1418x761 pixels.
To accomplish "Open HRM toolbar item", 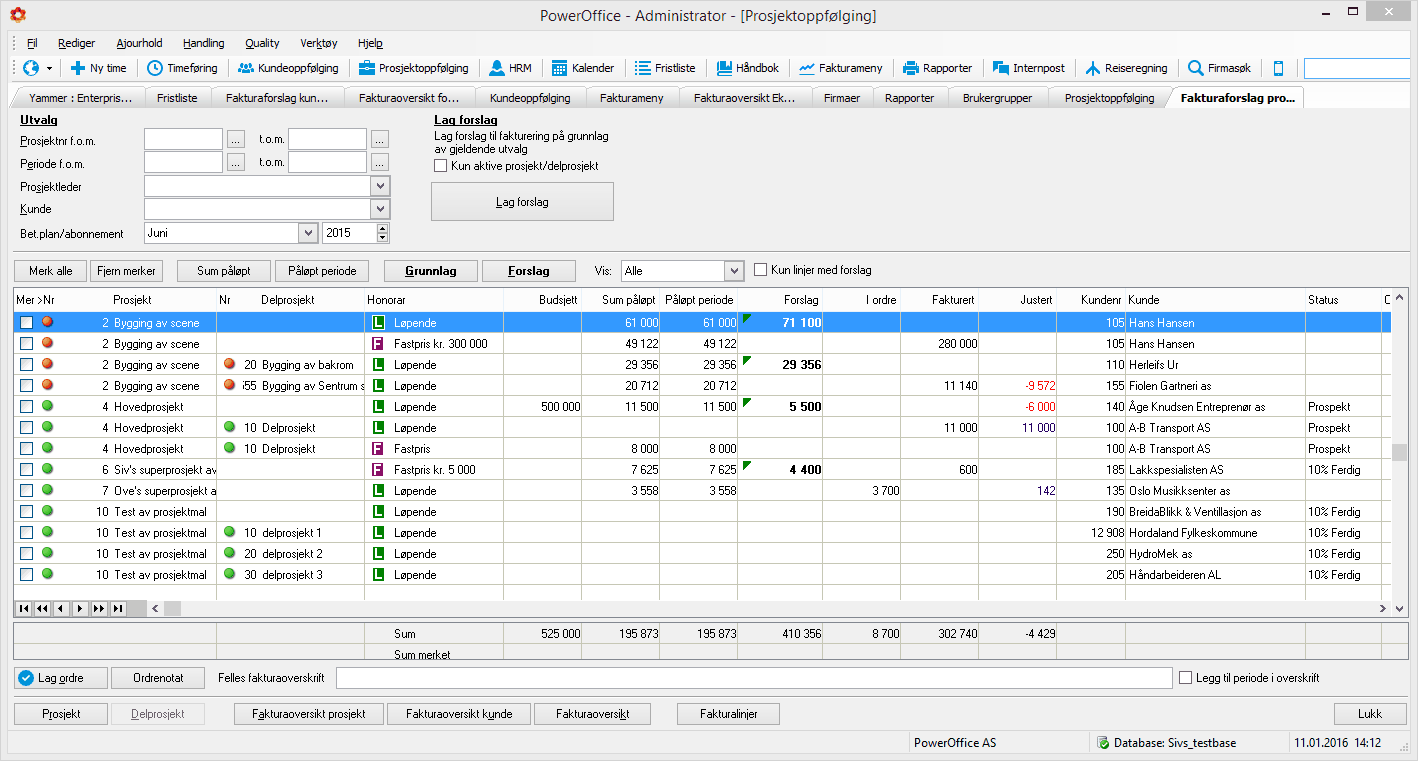I will point(510,68).
